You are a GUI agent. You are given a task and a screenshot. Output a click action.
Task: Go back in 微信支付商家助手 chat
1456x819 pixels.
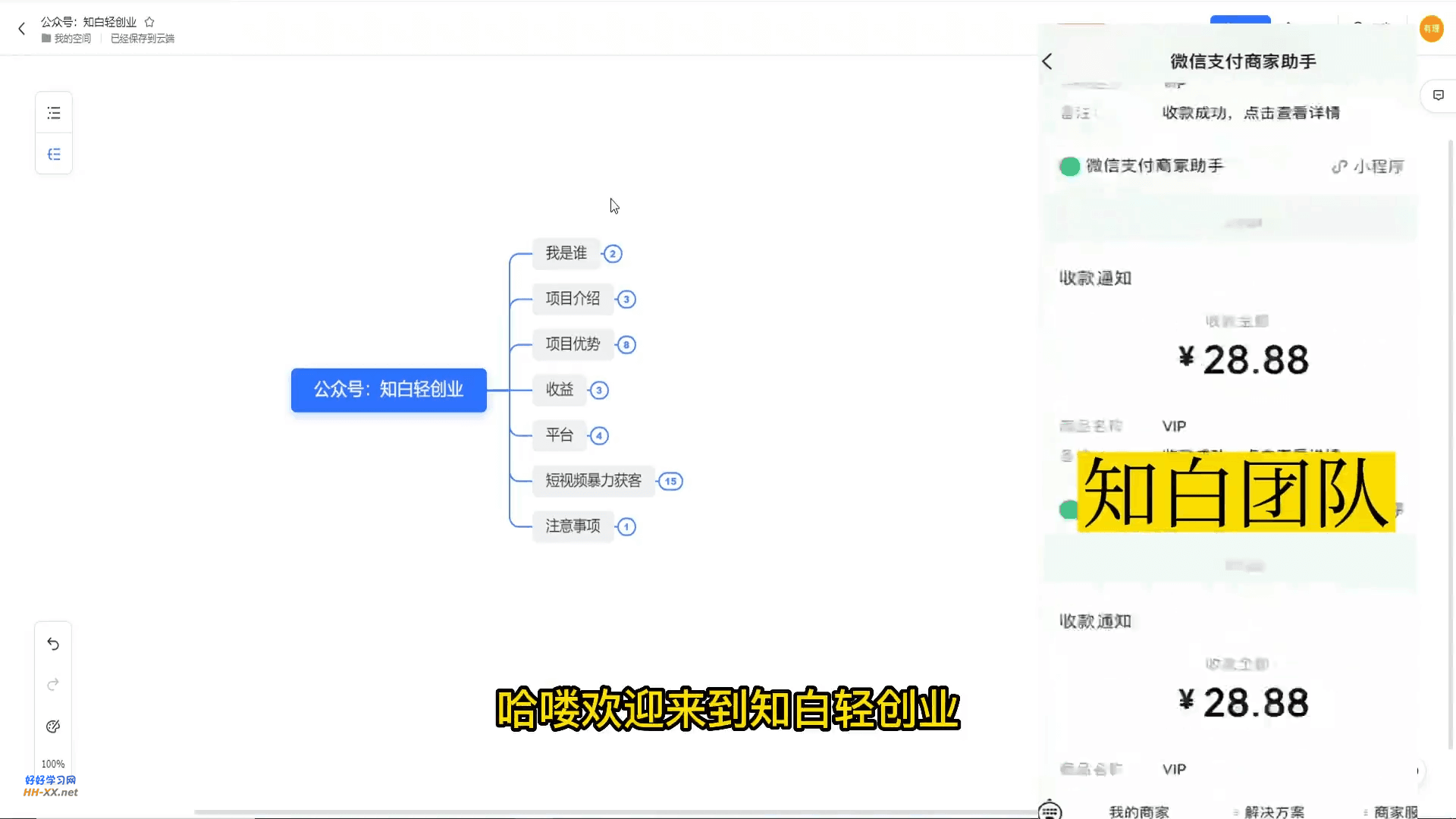click(1048, 61)
